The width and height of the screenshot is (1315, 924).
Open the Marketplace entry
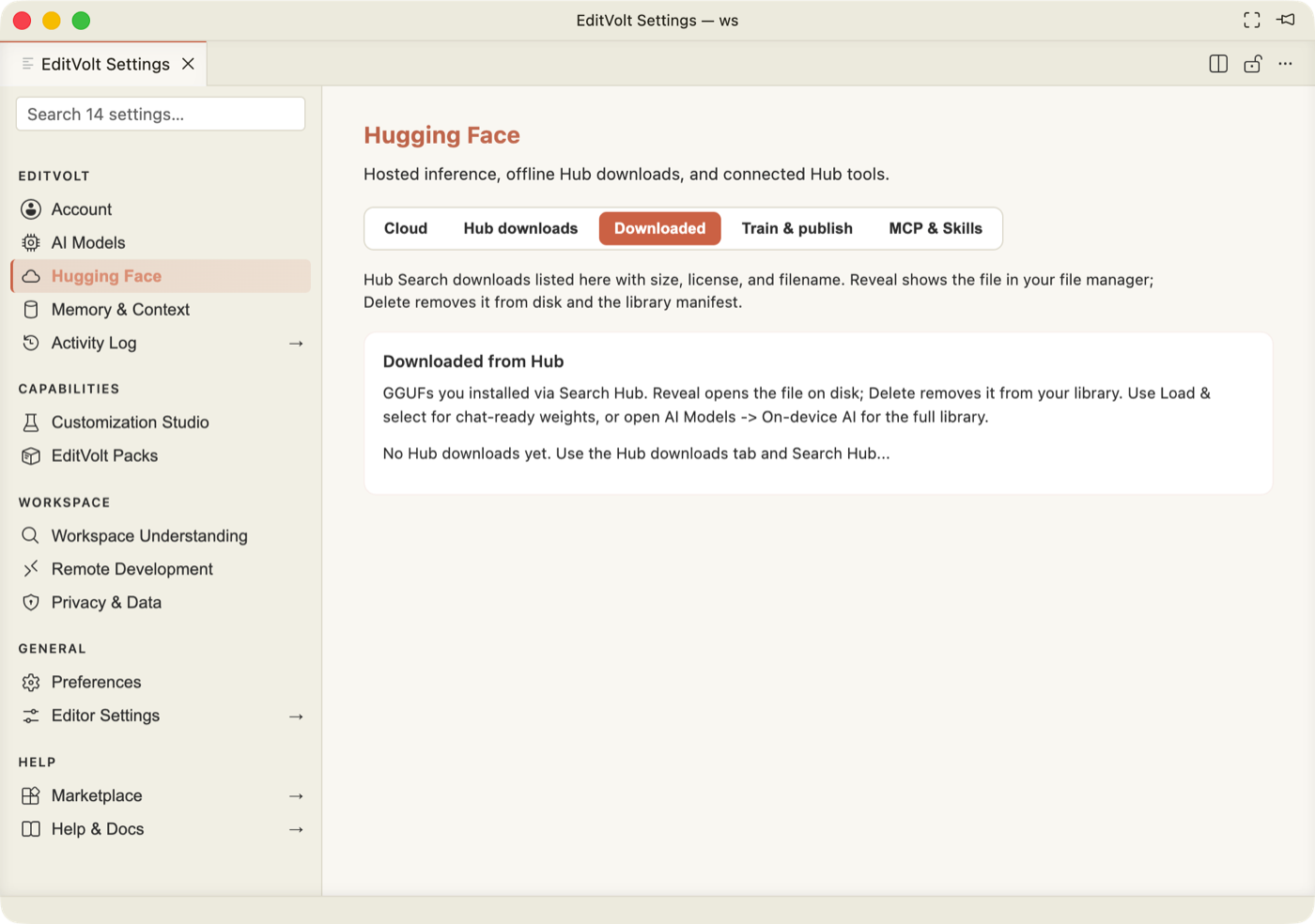coord(161,795)
